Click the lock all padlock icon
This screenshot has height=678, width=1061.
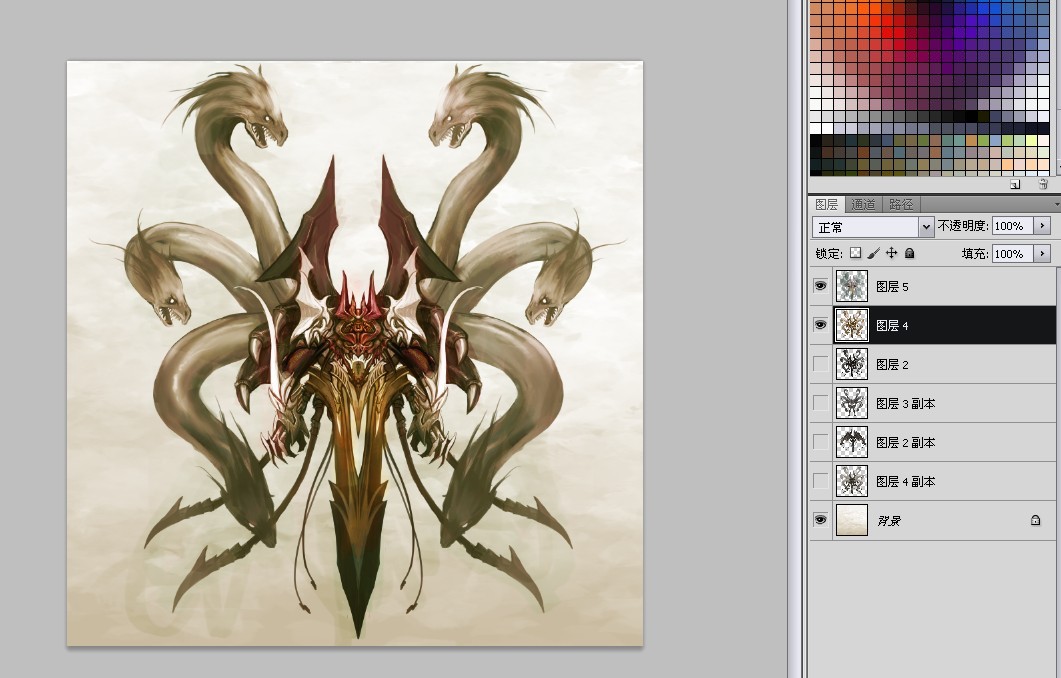point(909,253)
